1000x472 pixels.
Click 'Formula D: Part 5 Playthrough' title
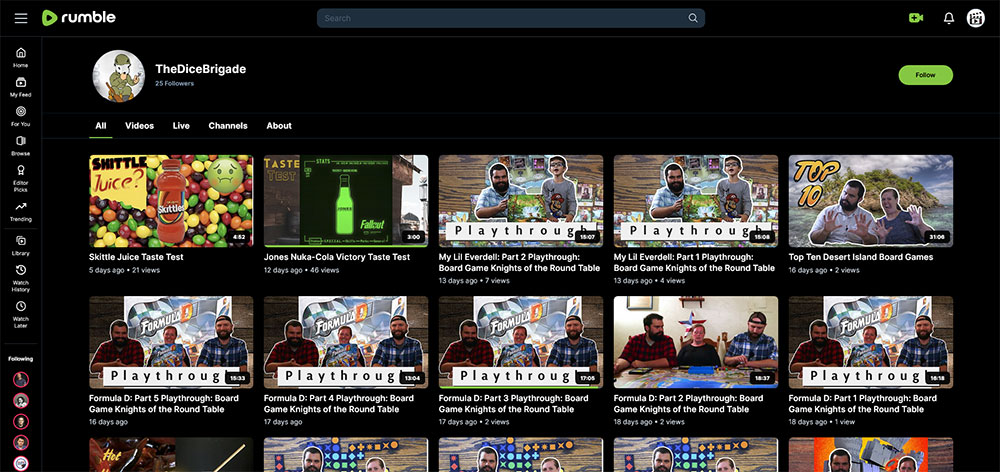tap(164, 403)
